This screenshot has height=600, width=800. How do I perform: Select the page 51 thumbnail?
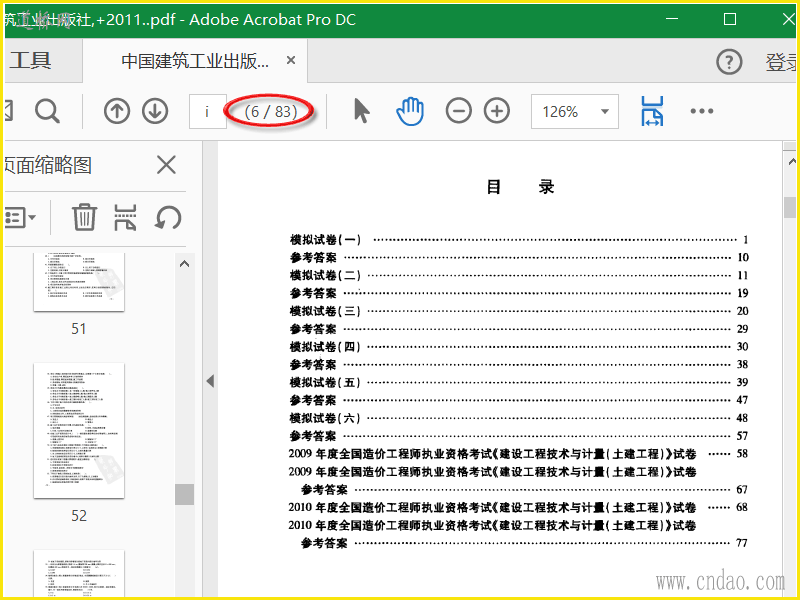[79, 282]
